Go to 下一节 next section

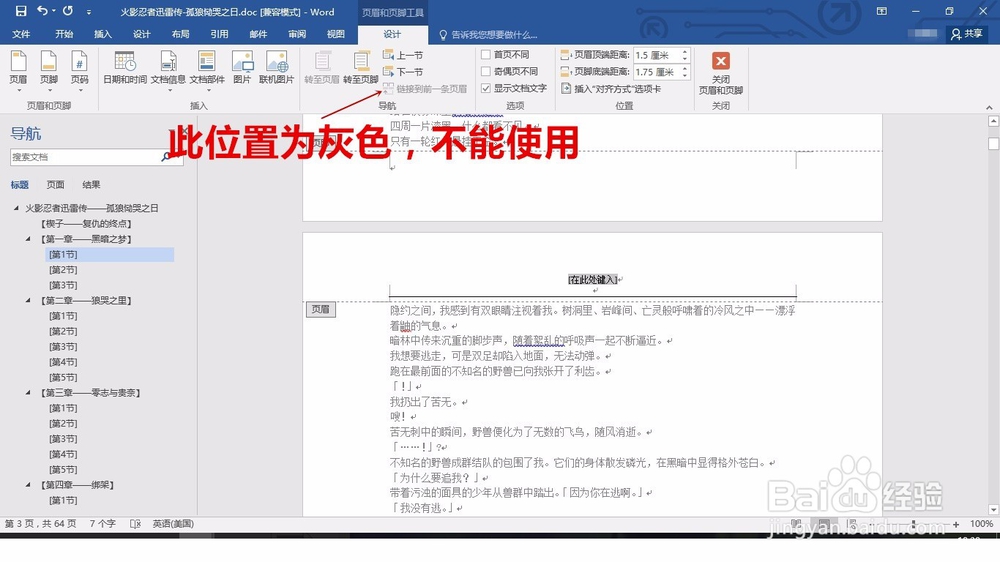click(403, 71)
